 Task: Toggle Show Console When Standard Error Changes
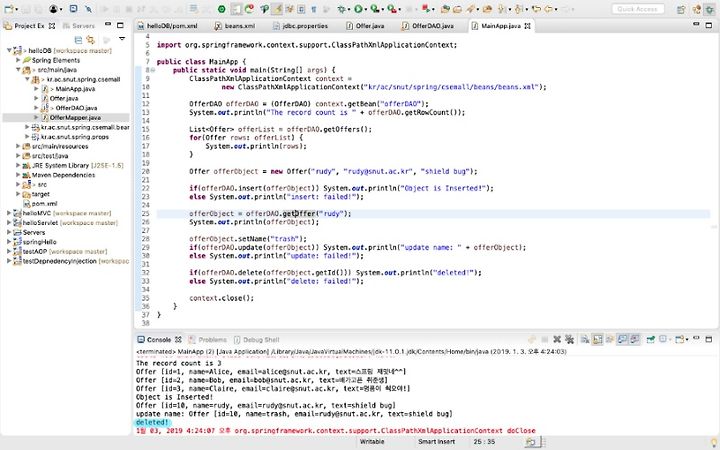click(x=635, y=339)
